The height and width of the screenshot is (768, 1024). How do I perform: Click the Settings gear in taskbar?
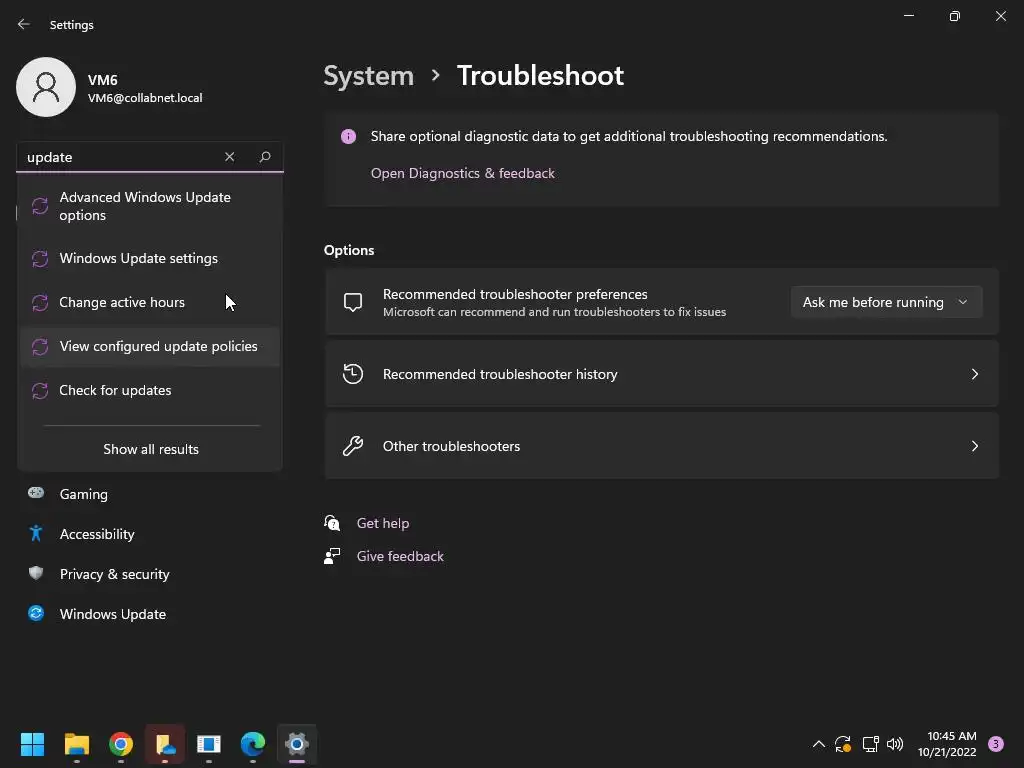[x=296, y=744]
